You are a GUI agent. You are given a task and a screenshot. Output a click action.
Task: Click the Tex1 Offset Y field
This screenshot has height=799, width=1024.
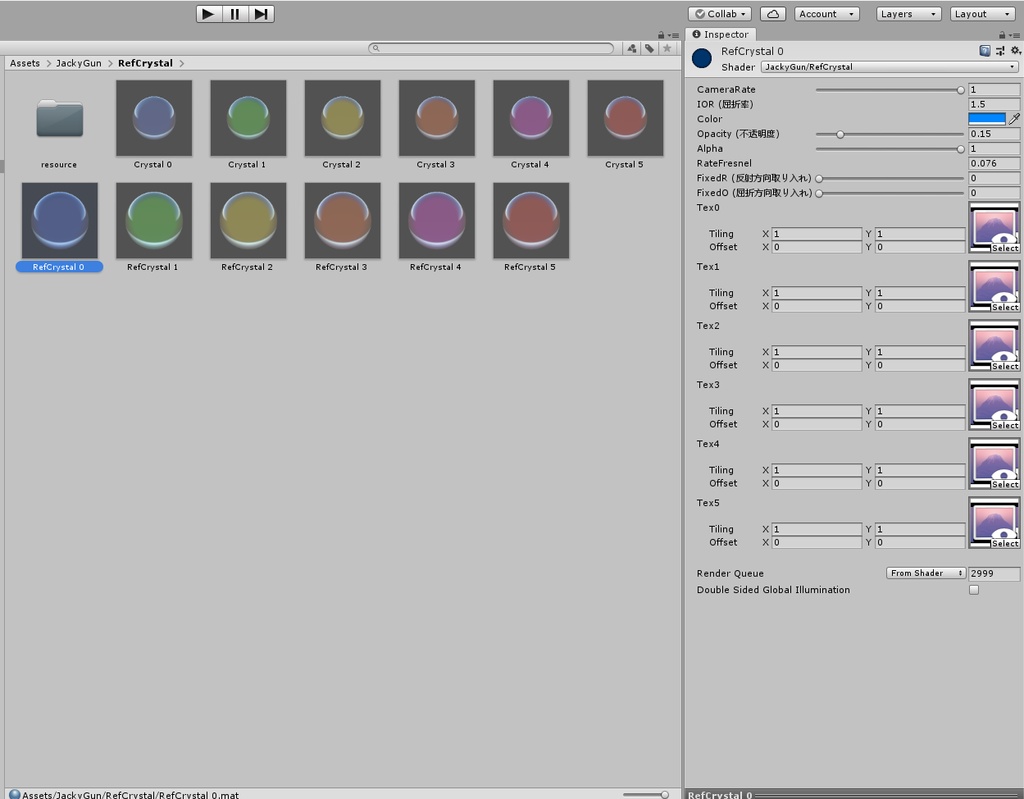click(x=920, y=306)
